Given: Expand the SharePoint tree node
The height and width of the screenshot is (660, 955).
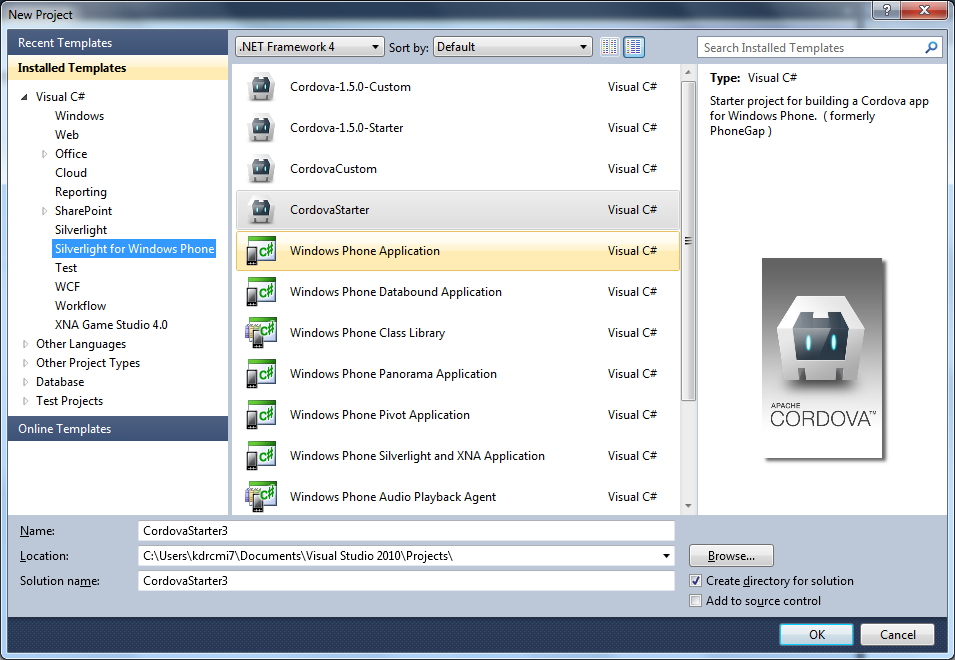Looking at the screenshot, I should (44, 211).
